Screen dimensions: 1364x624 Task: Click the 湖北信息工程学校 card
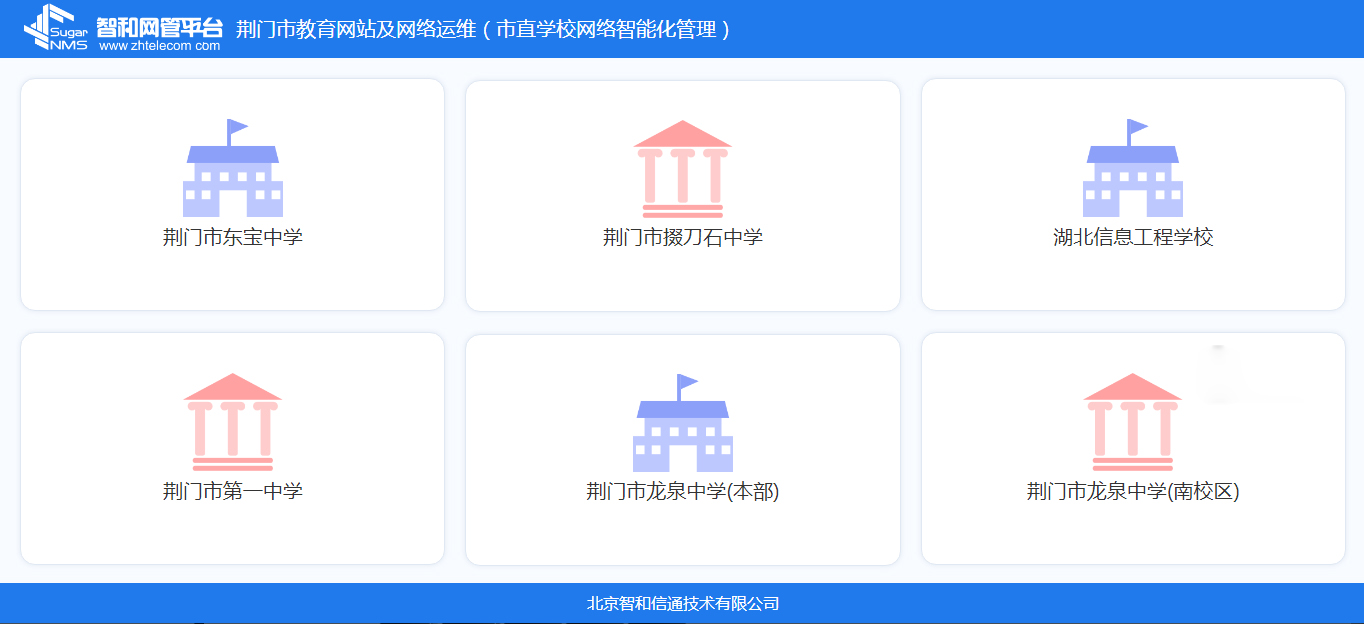[1132, 194]
